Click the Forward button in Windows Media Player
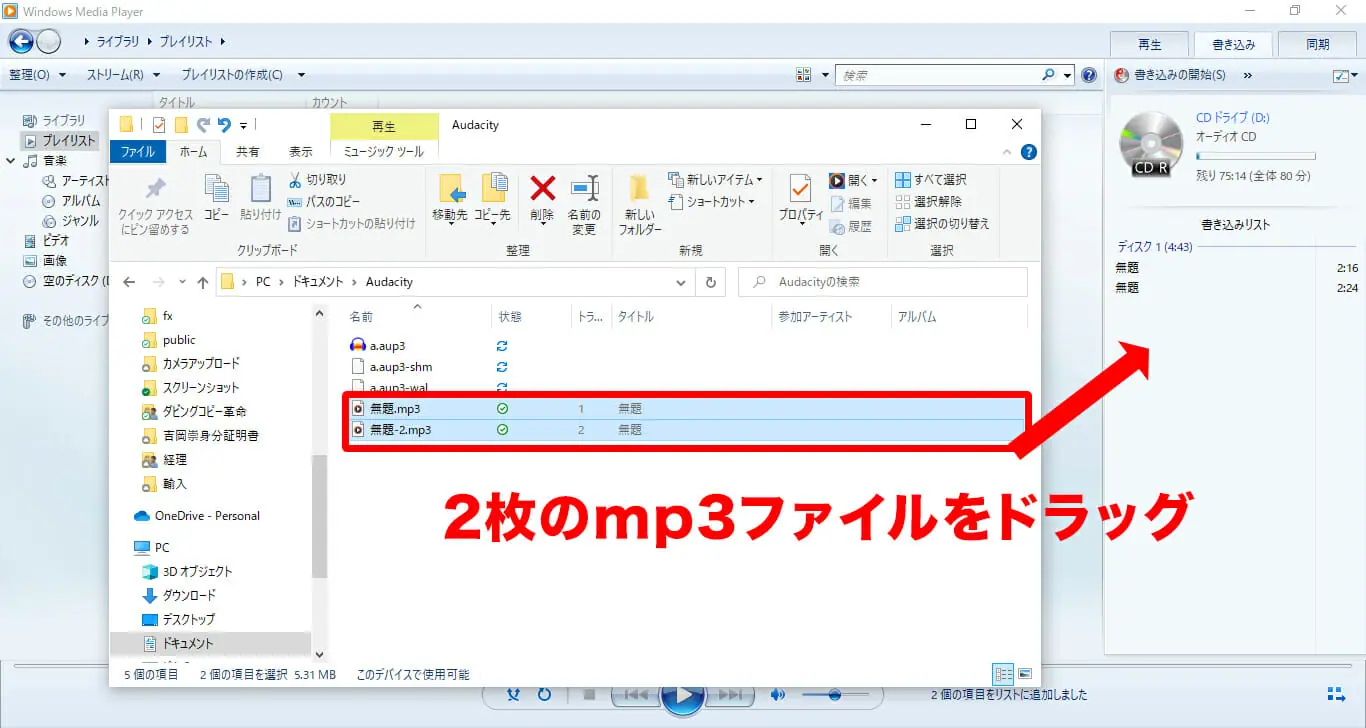This screenshot has height=728, width=1366. (x=49, y=41)
